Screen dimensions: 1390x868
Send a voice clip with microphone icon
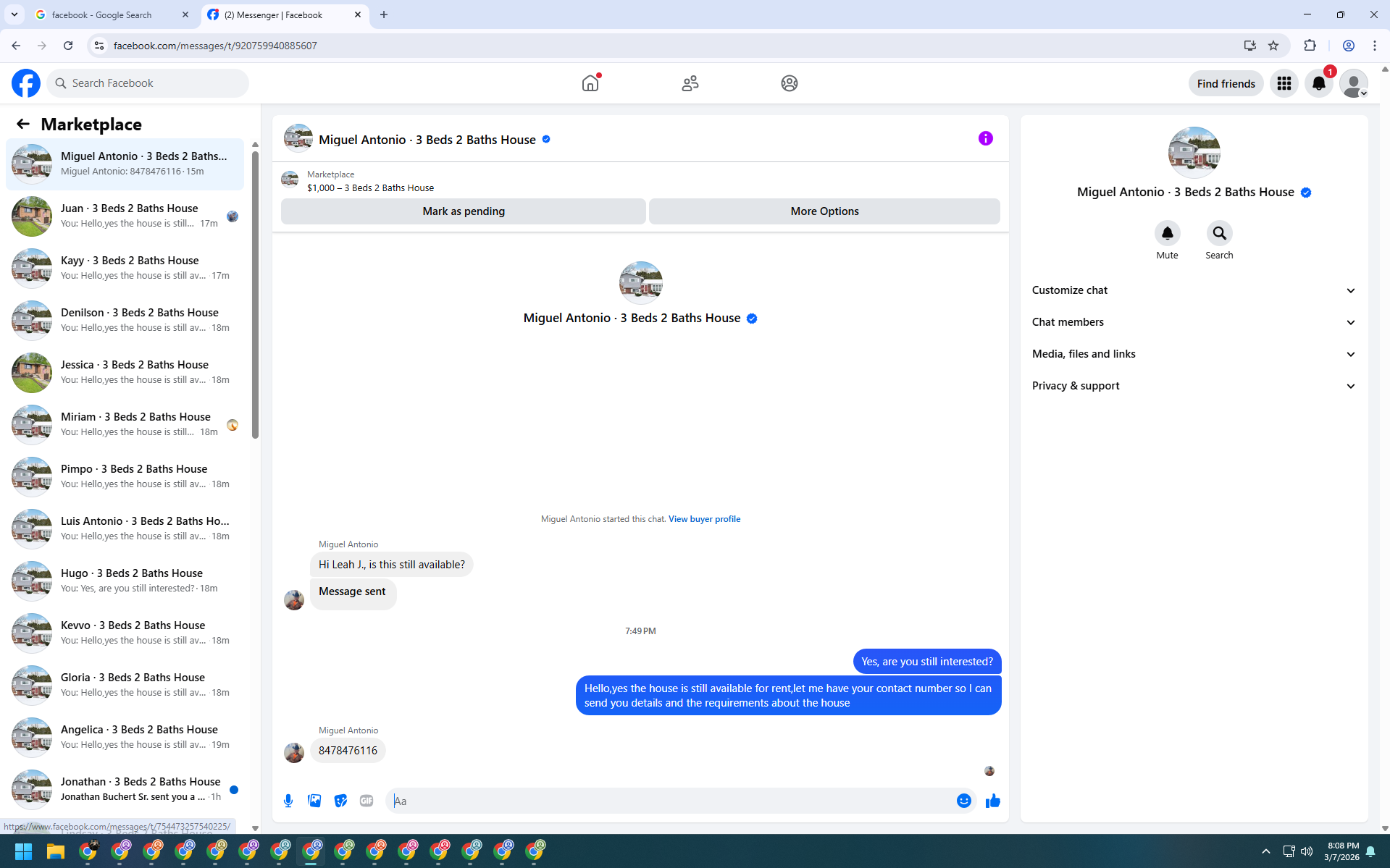tap(288, 801)
